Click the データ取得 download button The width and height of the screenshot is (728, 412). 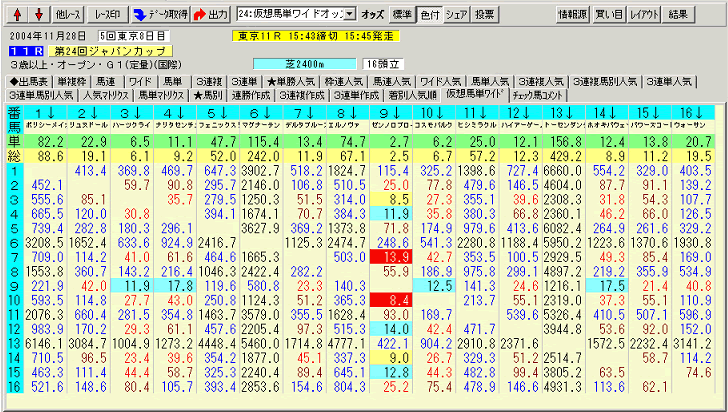[x=160, y=15]
